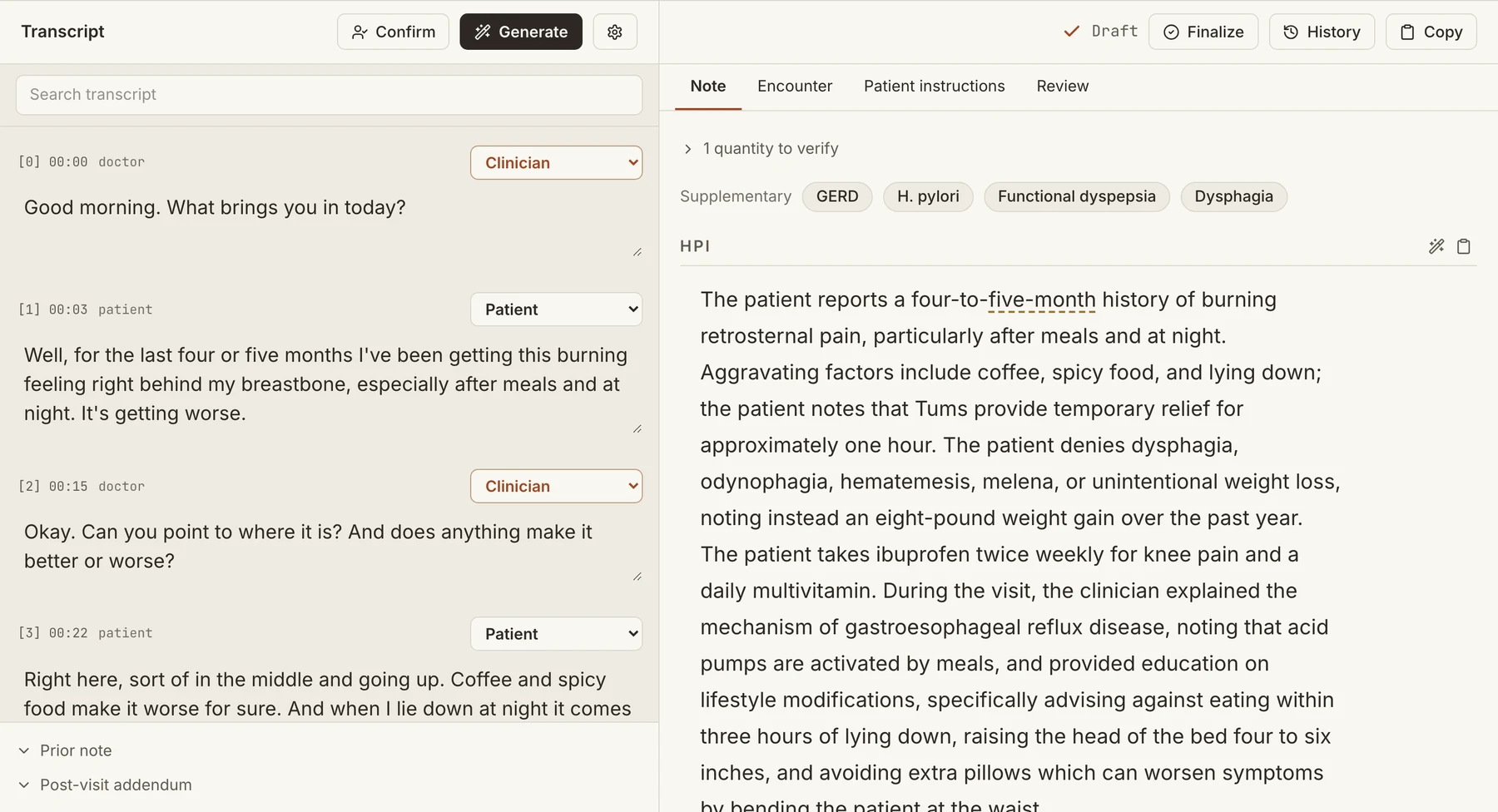Open transcript settings gear icon
The width and height of the screenshot is (1498, 812).
pyautogui.click(x=615, y=32)
